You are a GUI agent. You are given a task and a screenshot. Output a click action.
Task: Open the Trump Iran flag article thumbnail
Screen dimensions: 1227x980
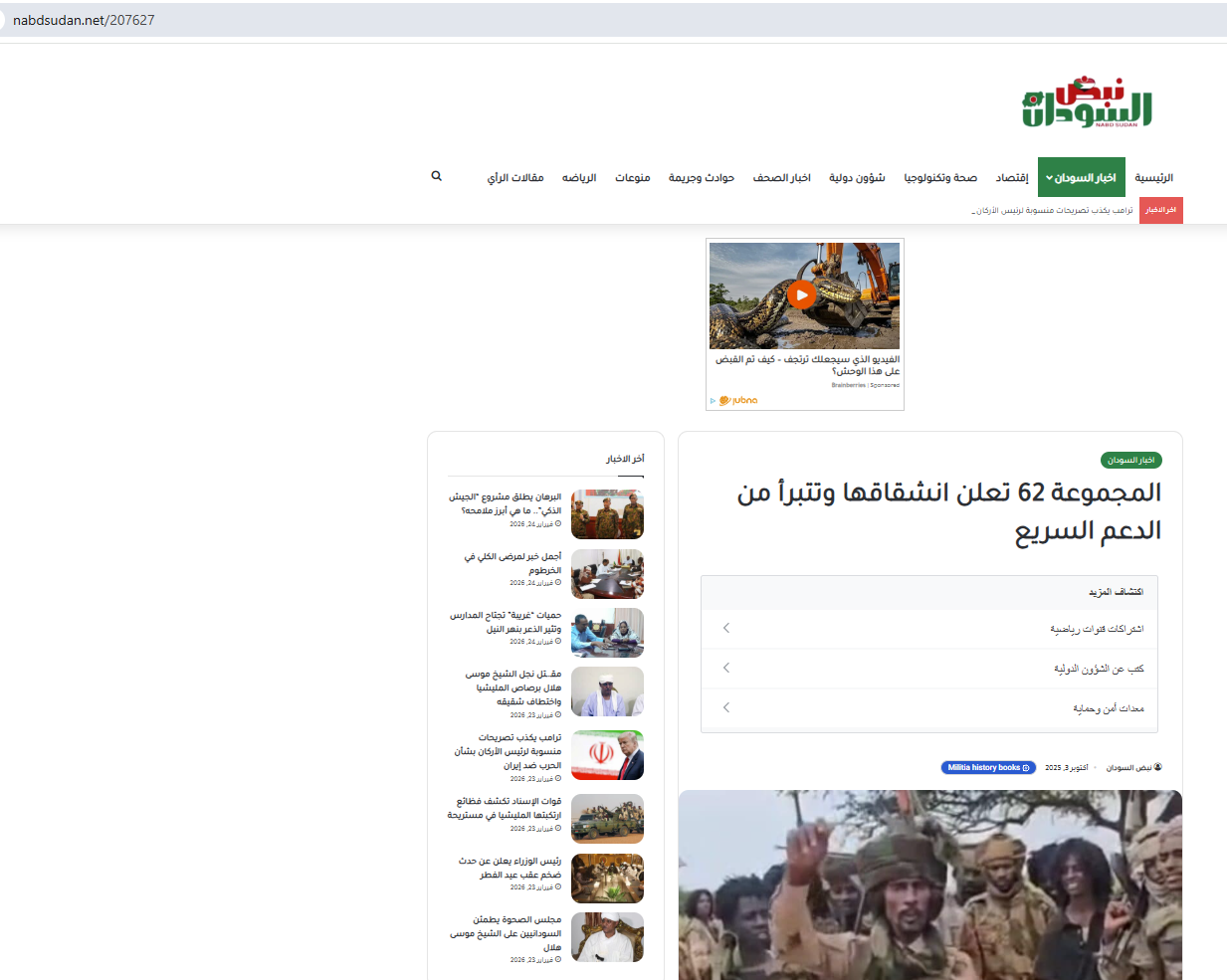(607, 755)
